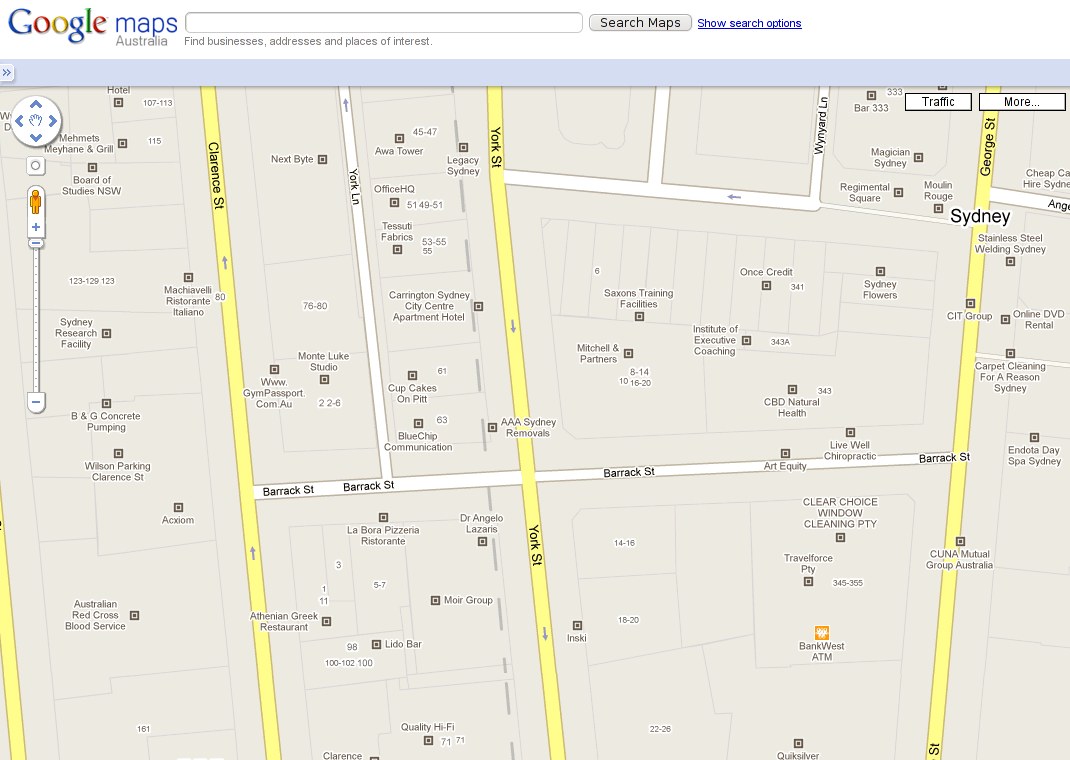The image size is (1070, 760).
Task: Click the Bar 333 marker
Action: [x=871, y=96]
